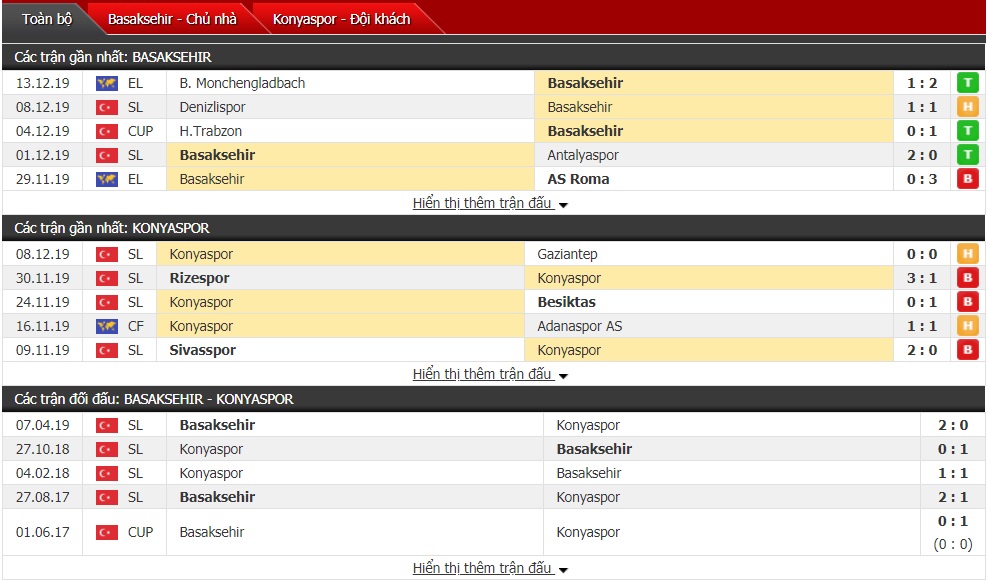Click the 0 : 3 score for AS Roma match
This screenshot has width=988, height=582.
click(x=922, y=179)
